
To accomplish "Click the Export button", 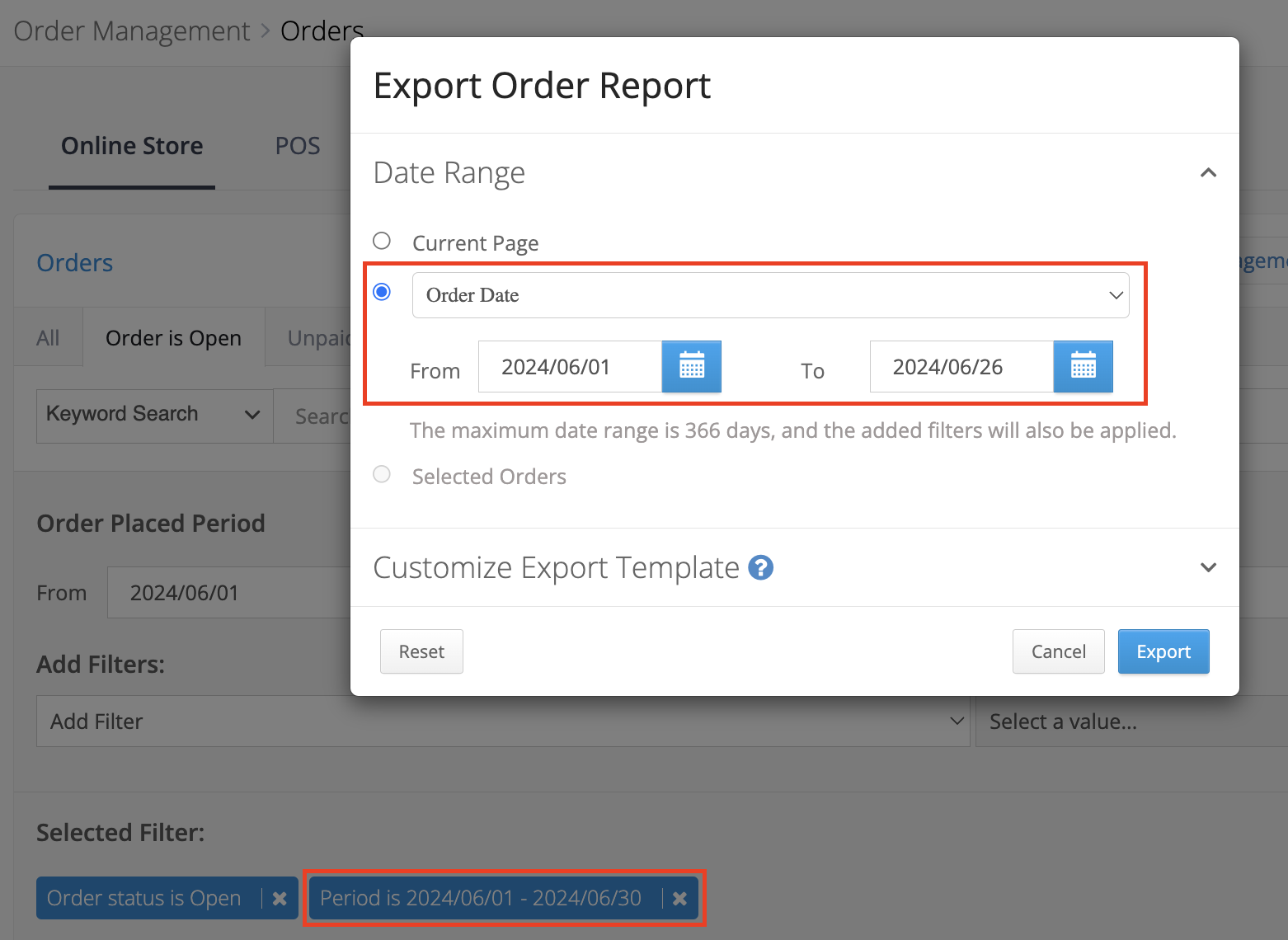I will pos(1163,651).
